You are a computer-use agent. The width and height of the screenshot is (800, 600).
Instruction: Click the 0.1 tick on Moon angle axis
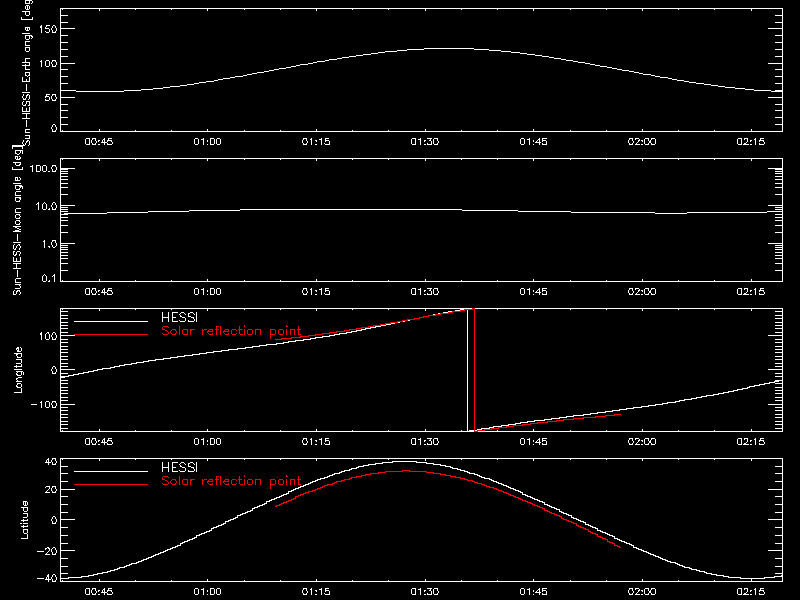(49, 278)
